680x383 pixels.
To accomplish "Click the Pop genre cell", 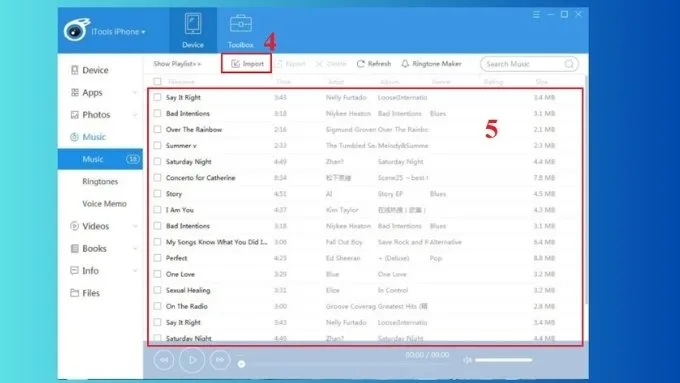I will point(436,258).
